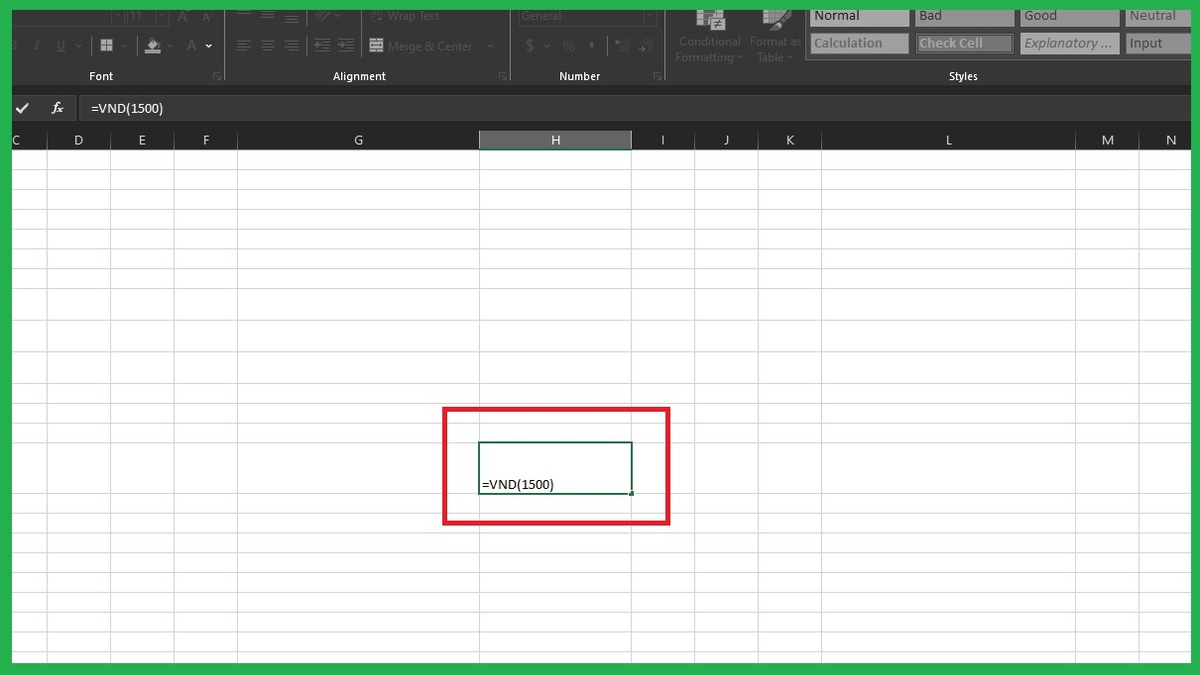Open the Conditional Formatting menu
Viewport: 1200px width, 675px height.
[709, 34]
